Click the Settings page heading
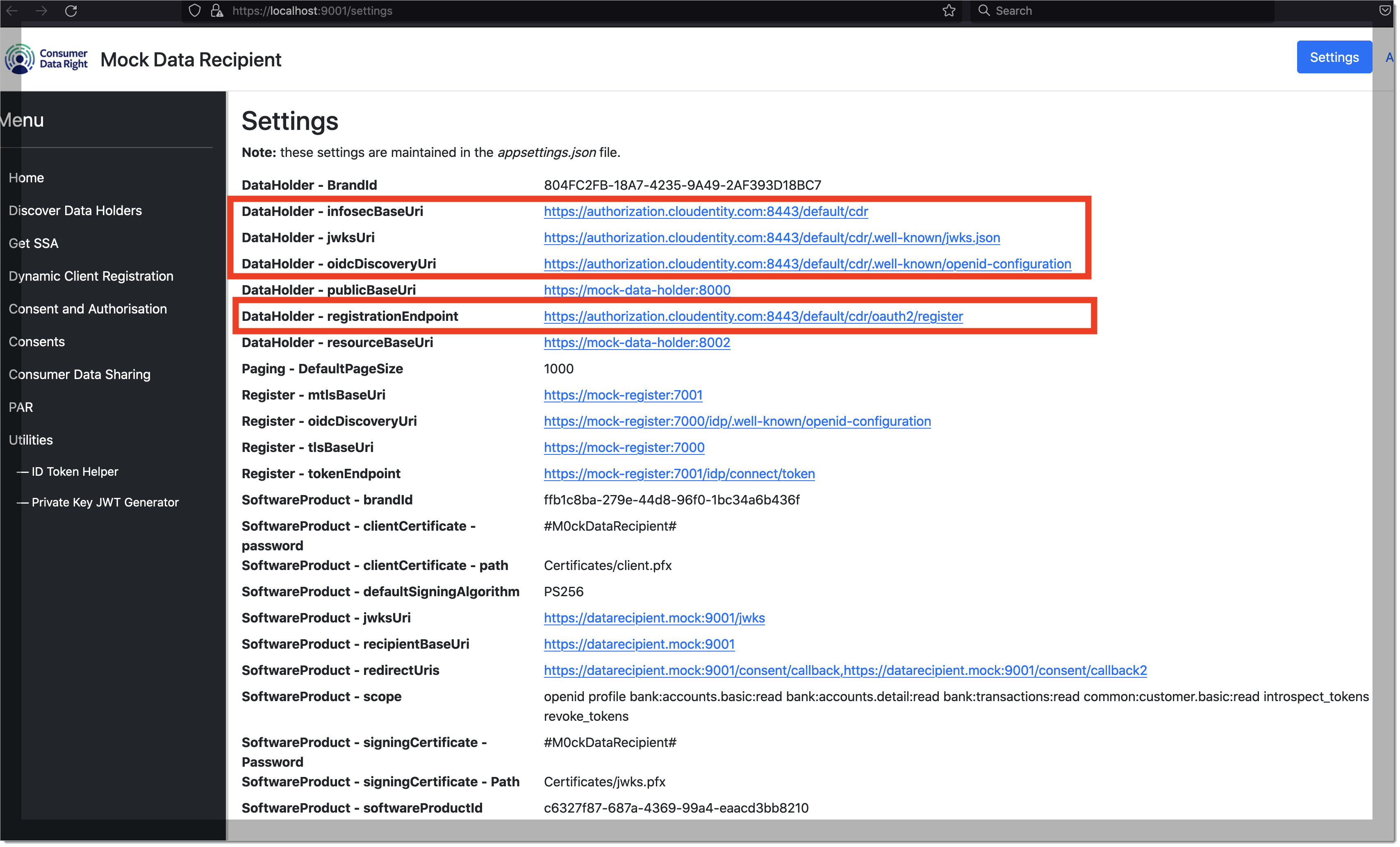1400x847 pixels. [x=290, y=121]
